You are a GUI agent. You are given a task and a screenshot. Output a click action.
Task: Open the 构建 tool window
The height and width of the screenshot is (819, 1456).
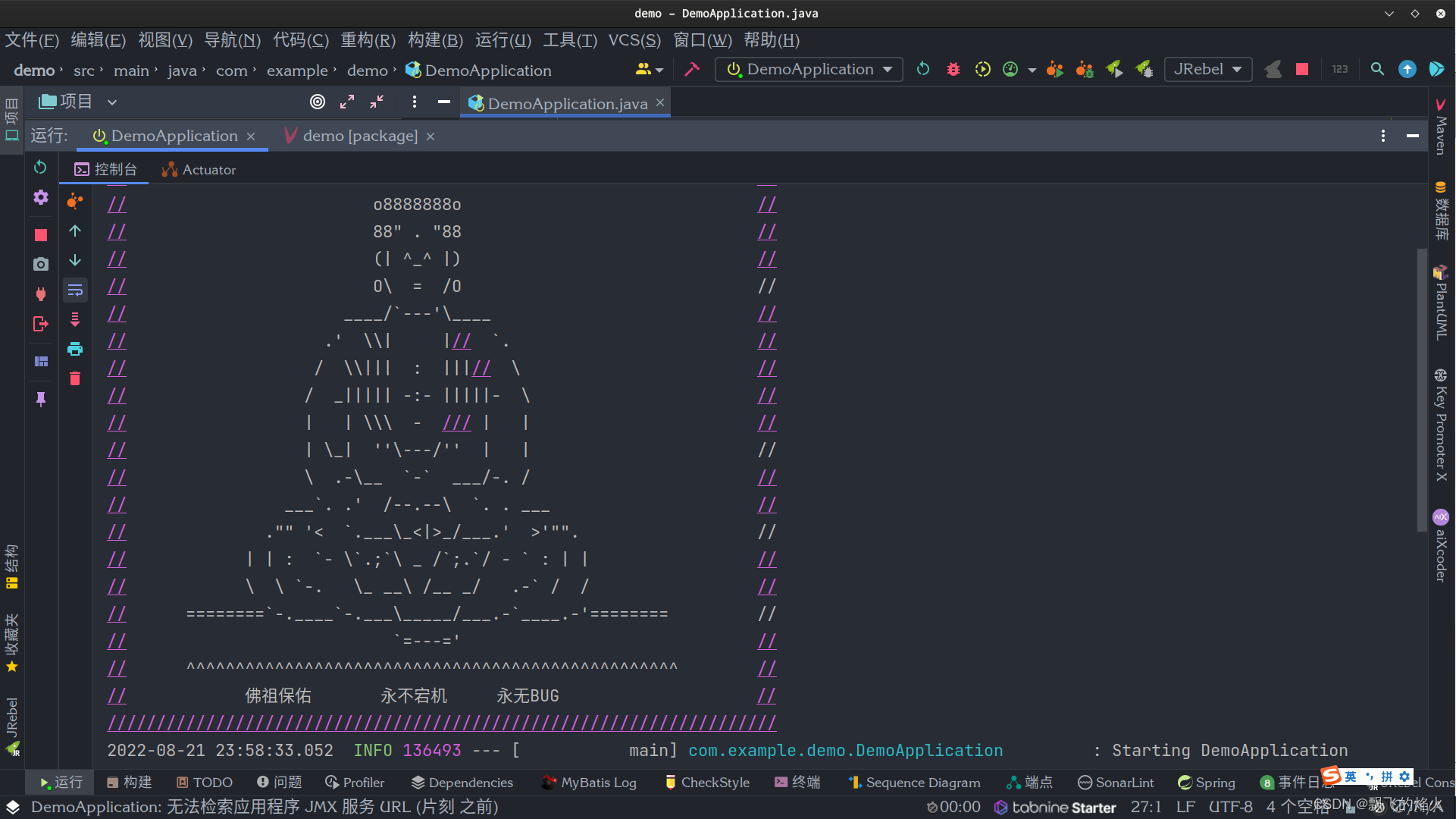click(129, 782)
